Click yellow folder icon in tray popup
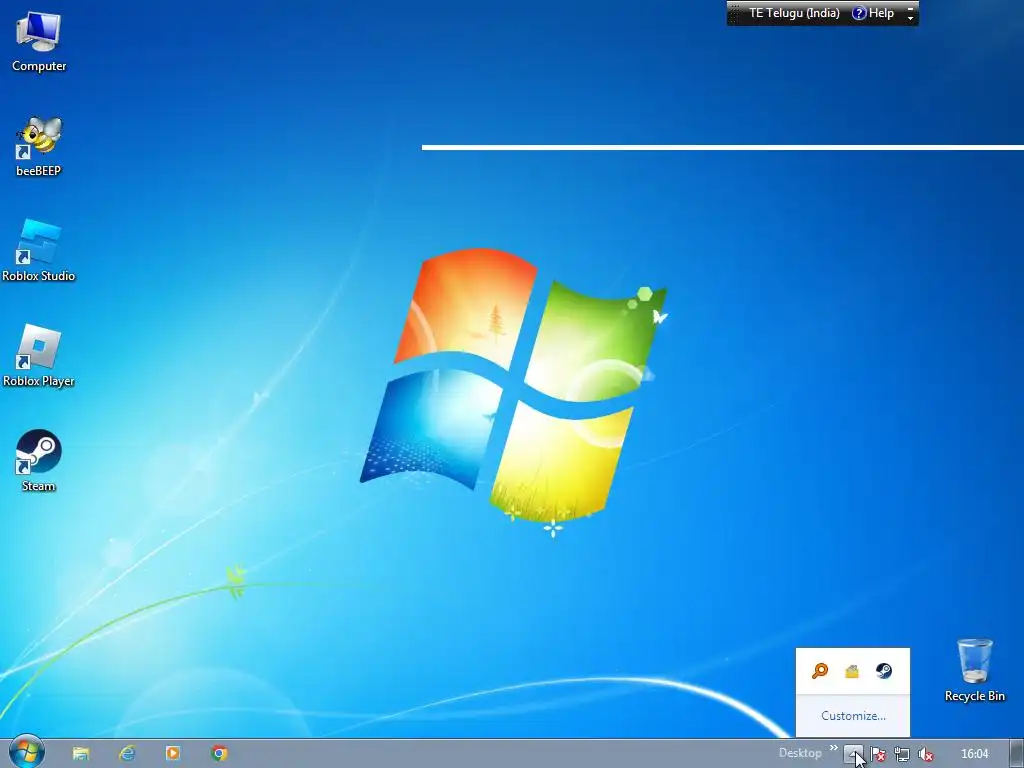The height and width of the screenshot is (768, 1024). pyautogui.click(x=852, y=671)
